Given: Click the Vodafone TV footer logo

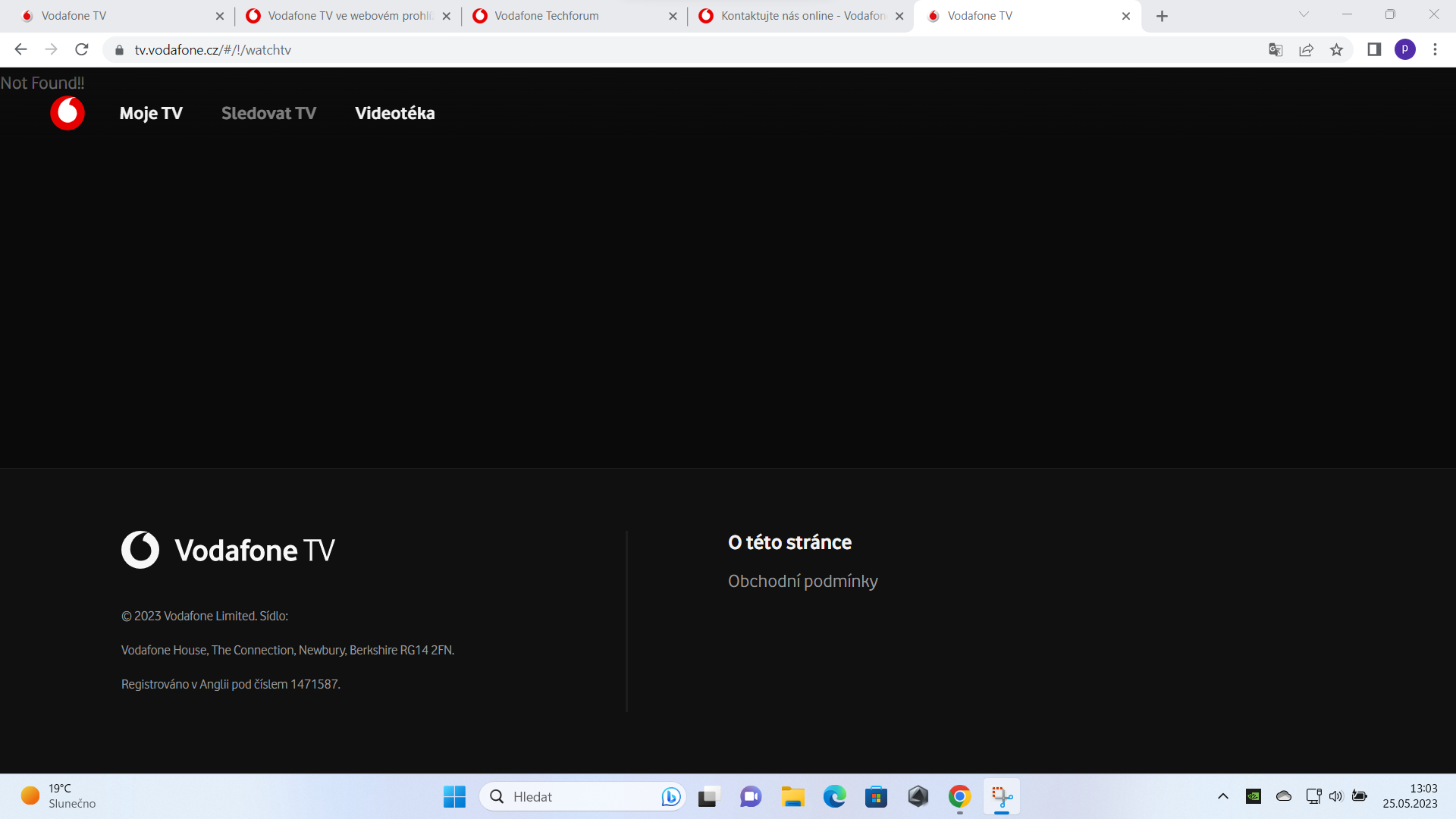Looking at the screenshot, I should (227, 550).
